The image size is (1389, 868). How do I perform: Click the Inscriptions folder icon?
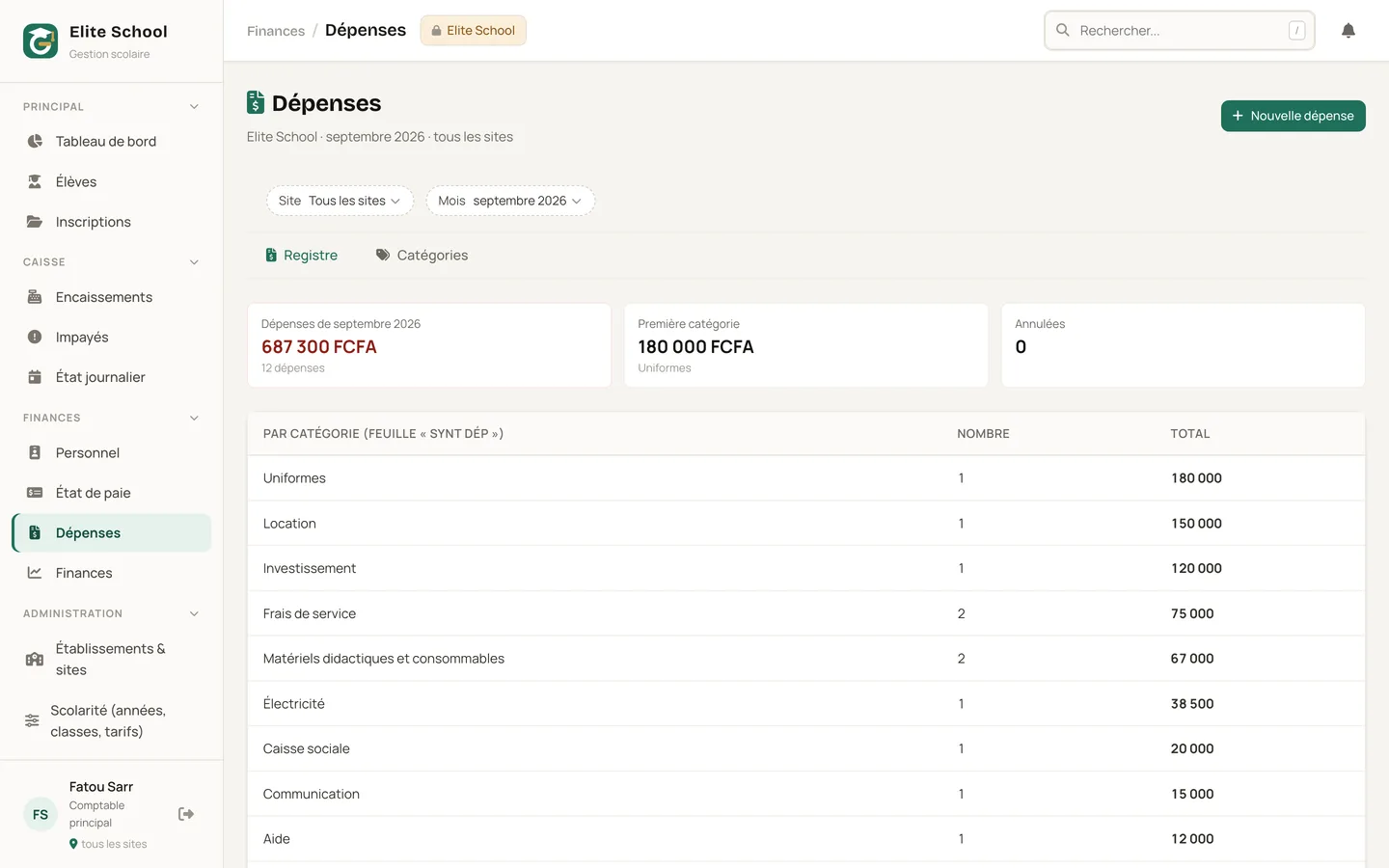click(x=35, y=222)
